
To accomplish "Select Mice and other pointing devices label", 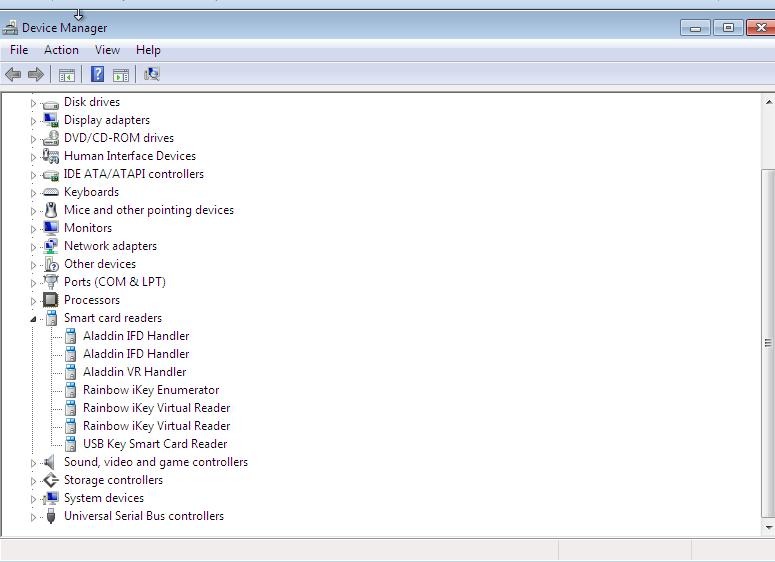I will click(x=149, y=210).
